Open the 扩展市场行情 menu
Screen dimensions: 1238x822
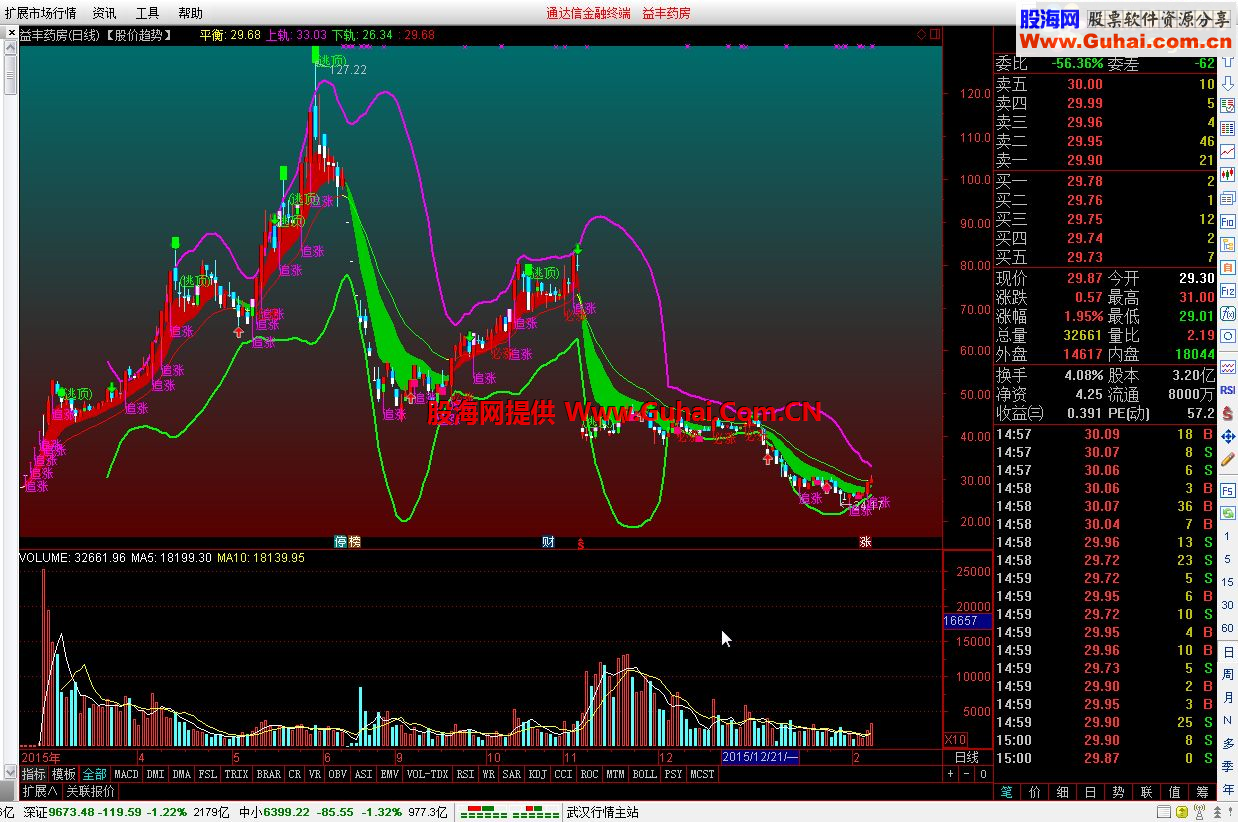[x=40, y=13]
